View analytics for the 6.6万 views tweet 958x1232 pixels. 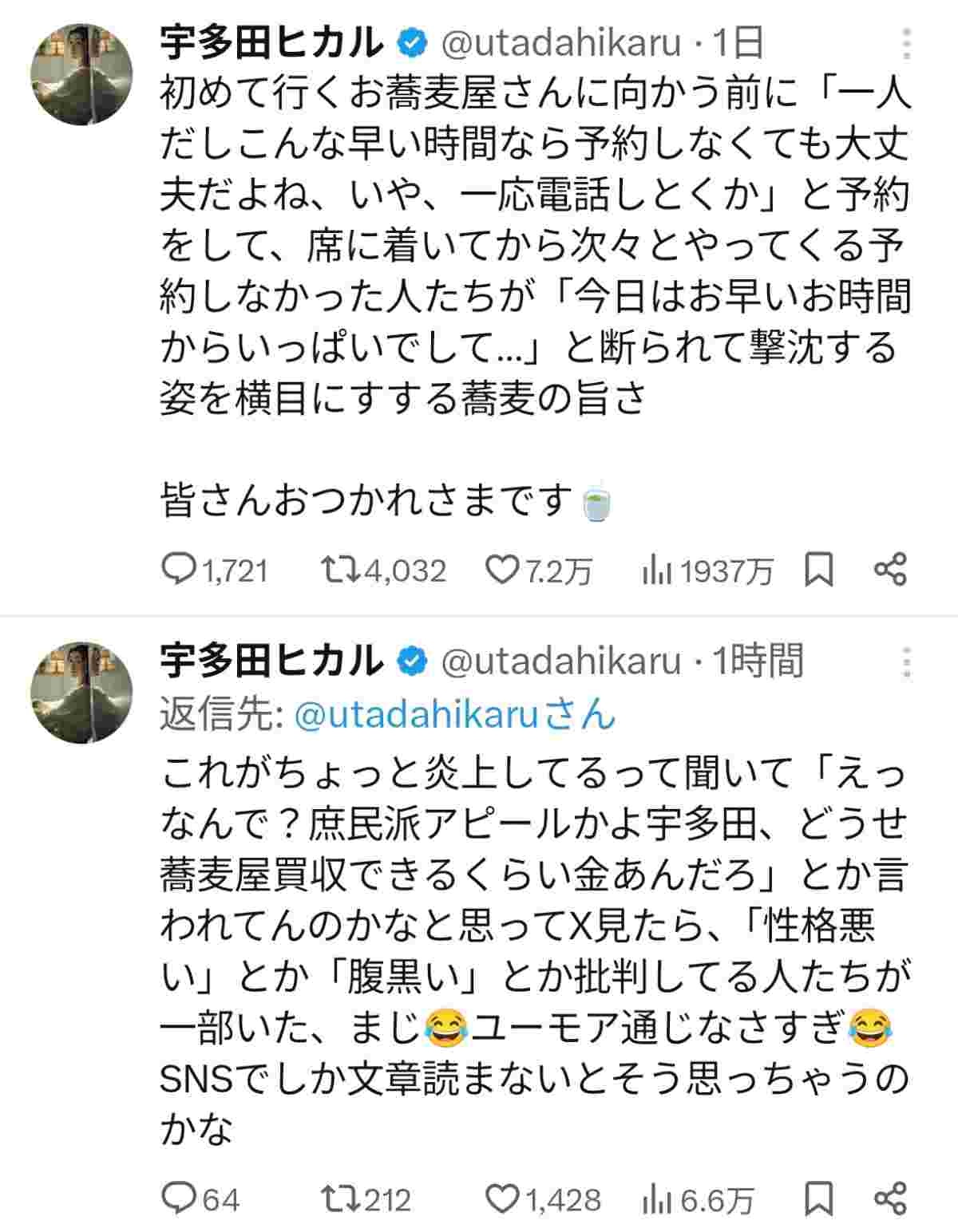(656, 1198)
